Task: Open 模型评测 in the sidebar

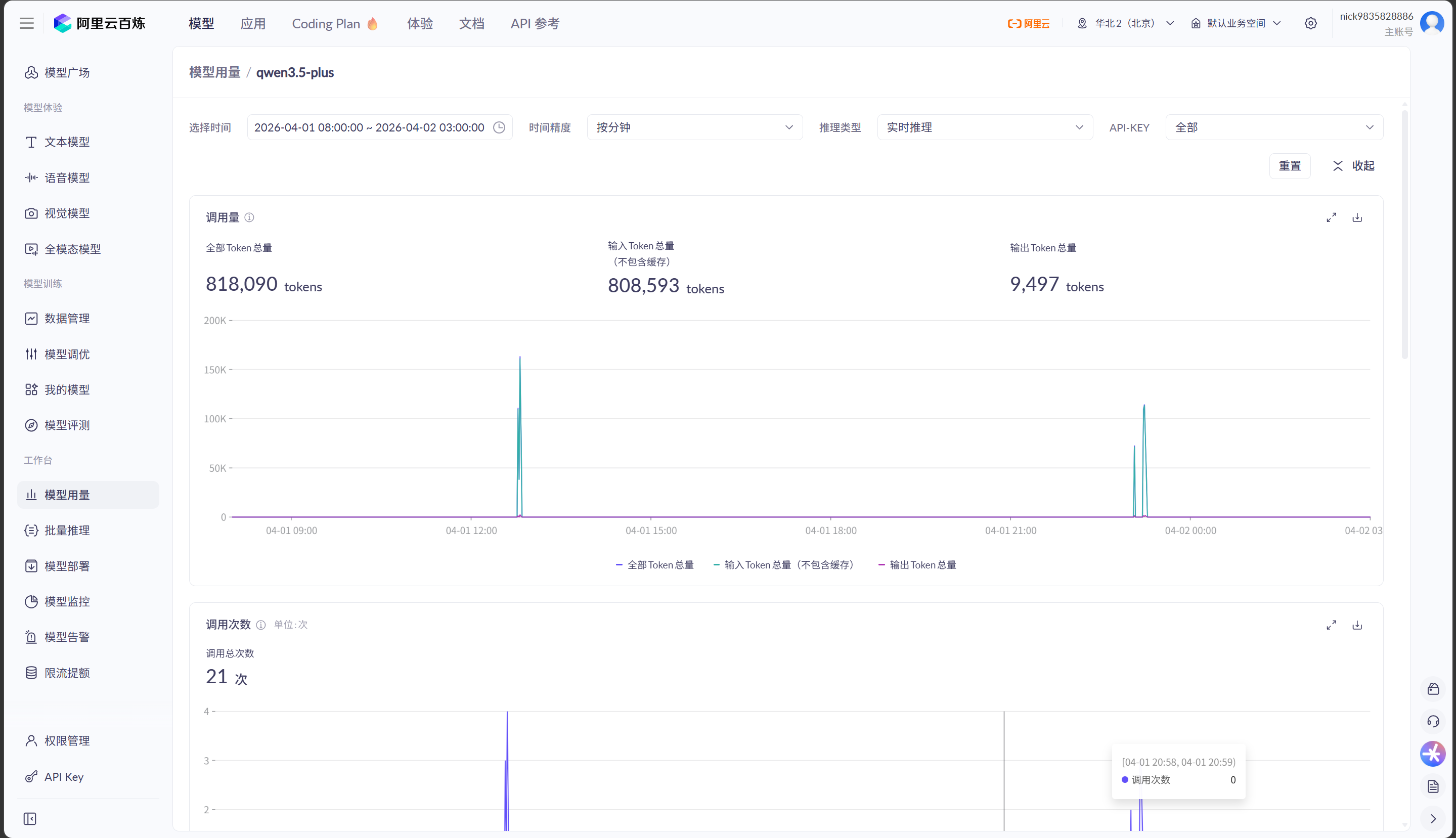Action: click(88, 425)
